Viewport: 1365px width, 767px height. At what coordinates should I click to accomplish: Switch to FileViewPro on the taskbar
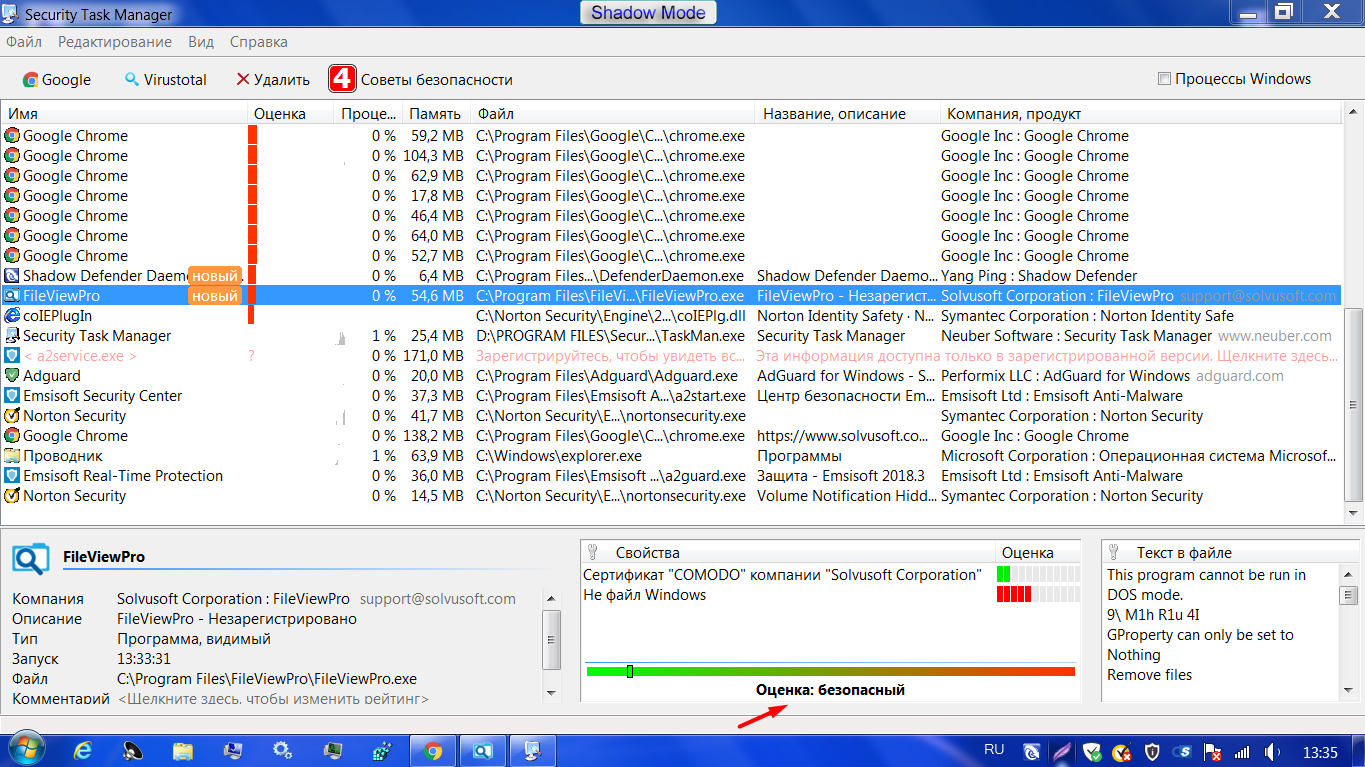(x=483, y=750)
